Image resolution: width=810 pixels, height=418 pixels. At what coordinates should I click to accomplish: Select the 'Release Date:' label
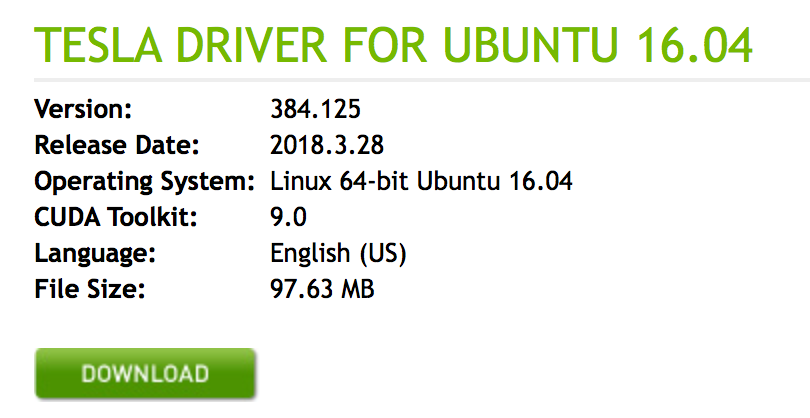(x=117, y=145)
